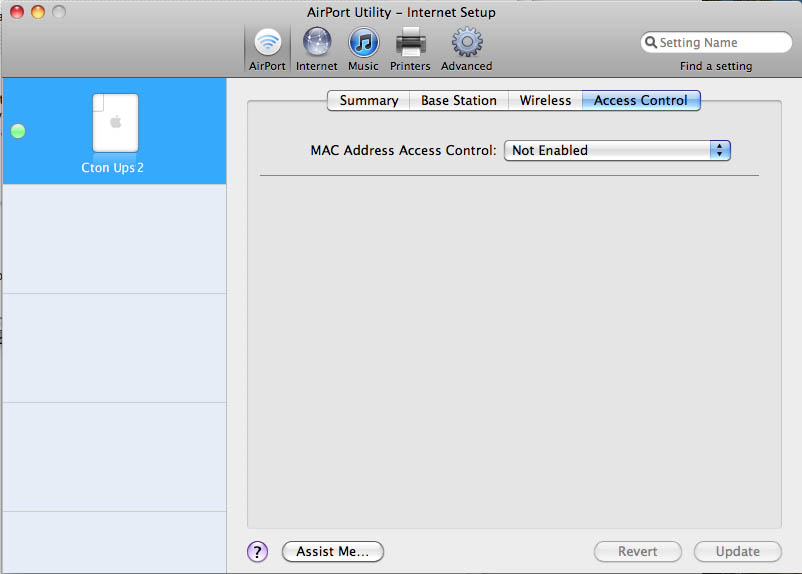Image resolution: width=802 pixels, height=574 pixels.
Task: Click the Cton Ups 2 label
Action: point(113,168)
